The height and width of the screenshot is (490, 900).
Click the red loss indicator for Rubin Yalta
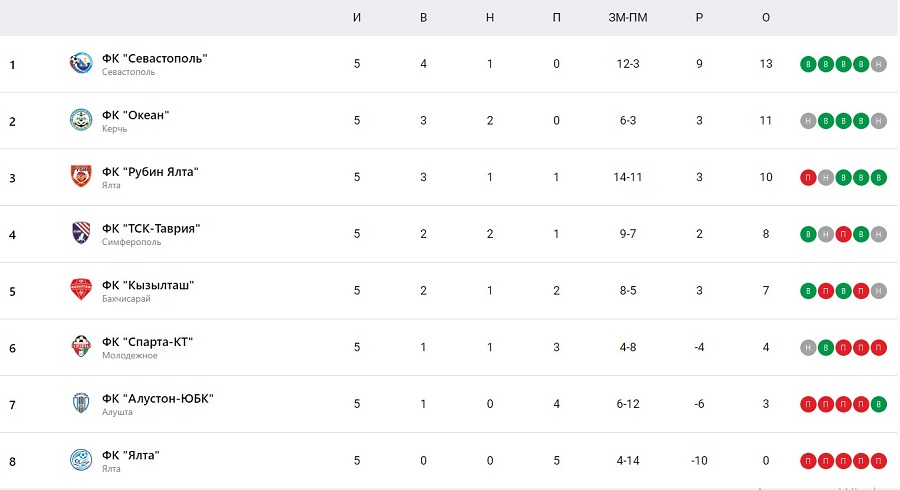[808, 177]
